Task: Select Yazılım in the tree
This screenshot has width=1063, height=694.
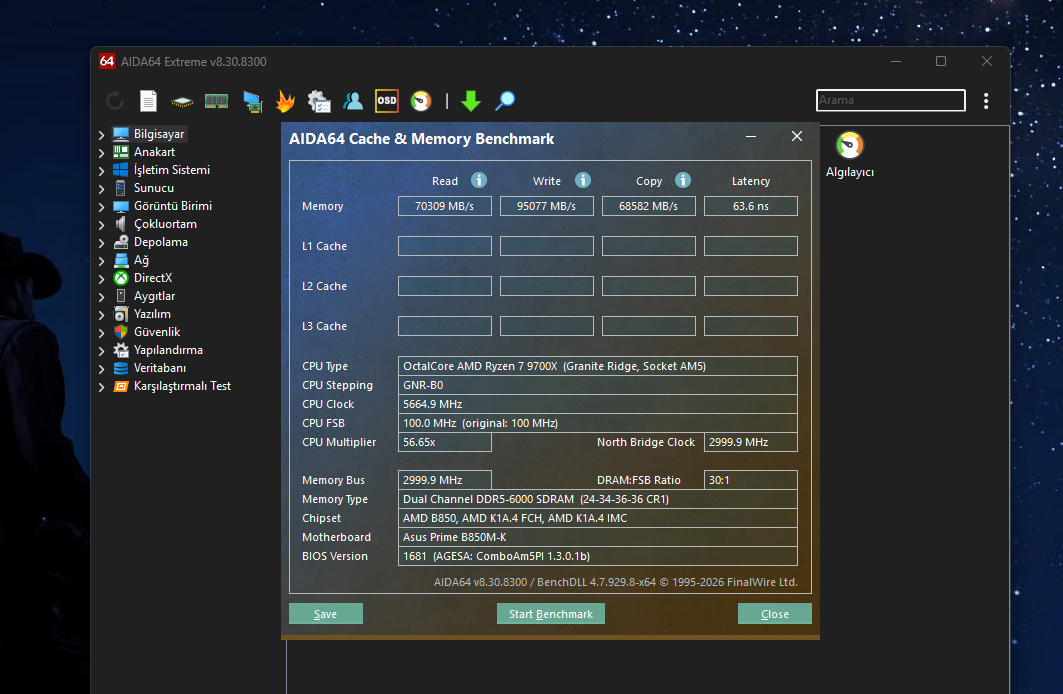Action: [152, 314]
